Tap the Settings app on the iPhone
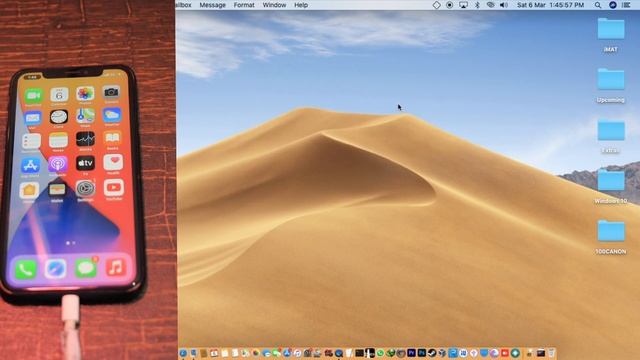Viewport: 640px width, 360px height. click(x=85, y=189)
